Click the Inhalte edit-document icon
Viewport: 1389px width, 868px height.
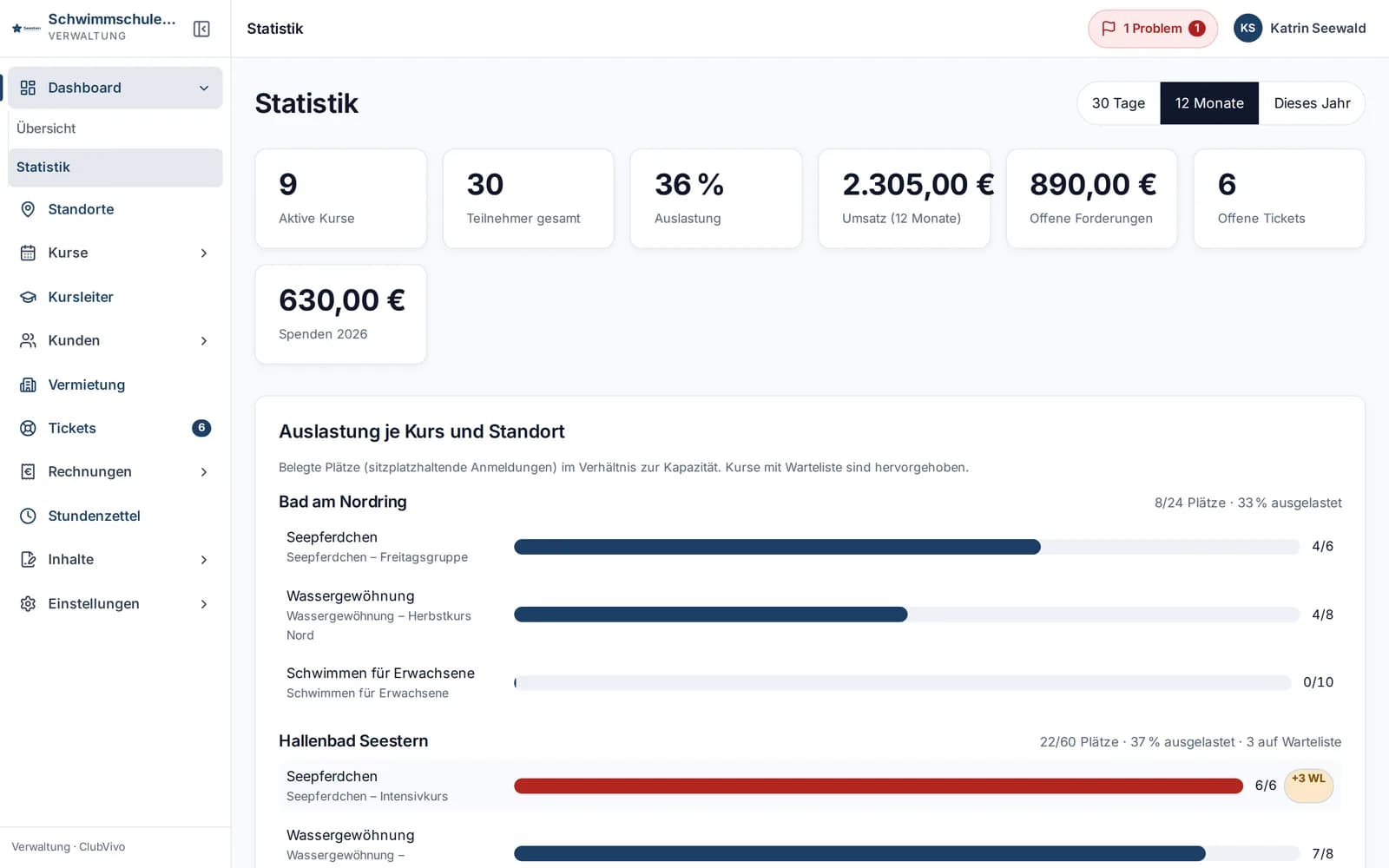pos(28,559)
